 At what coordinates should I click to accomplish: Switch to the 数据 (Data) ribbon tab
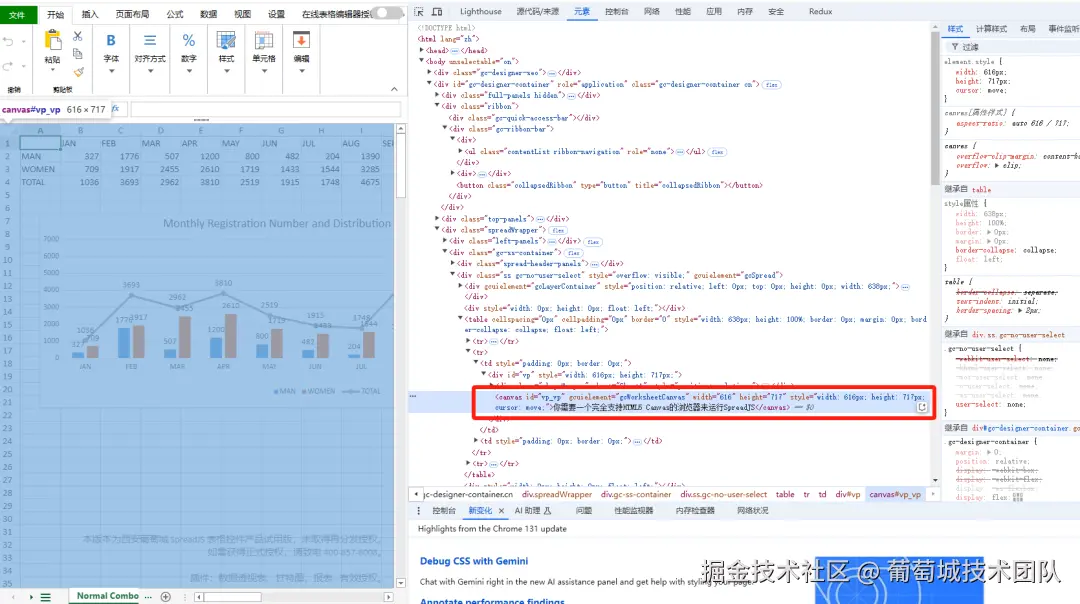(x=208, y=14)
